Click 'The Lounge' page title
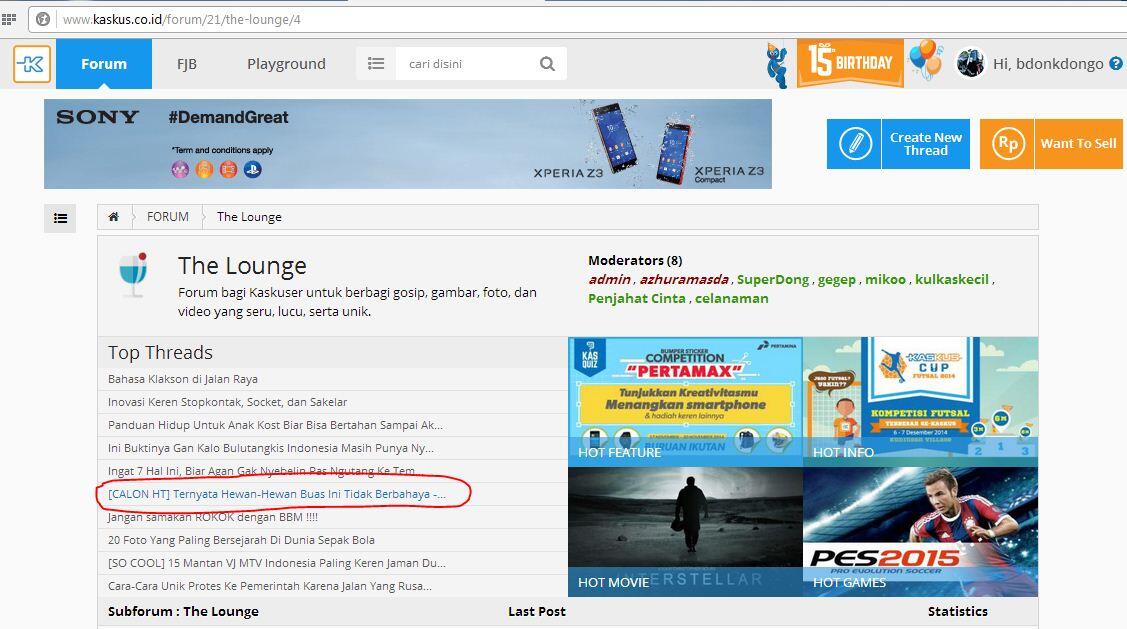Viewport: 1127px width, 629px height. click(x=242, y=265)
